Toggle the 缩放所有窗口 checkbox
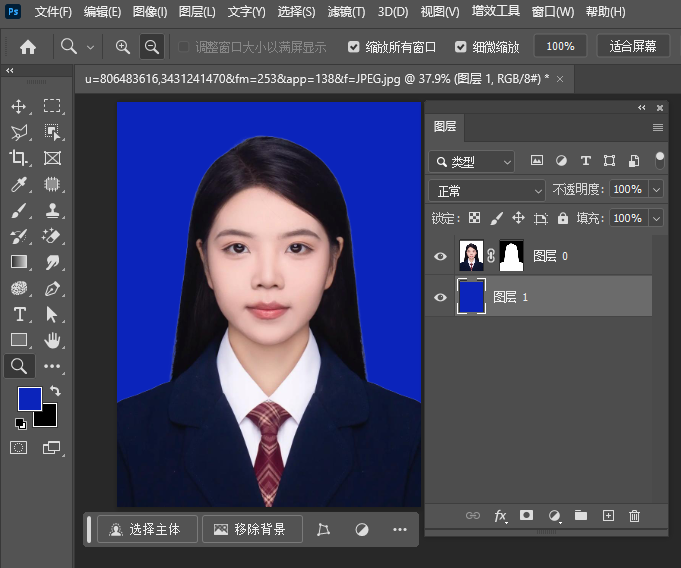 pyautogui.click(x=354, y=47)
